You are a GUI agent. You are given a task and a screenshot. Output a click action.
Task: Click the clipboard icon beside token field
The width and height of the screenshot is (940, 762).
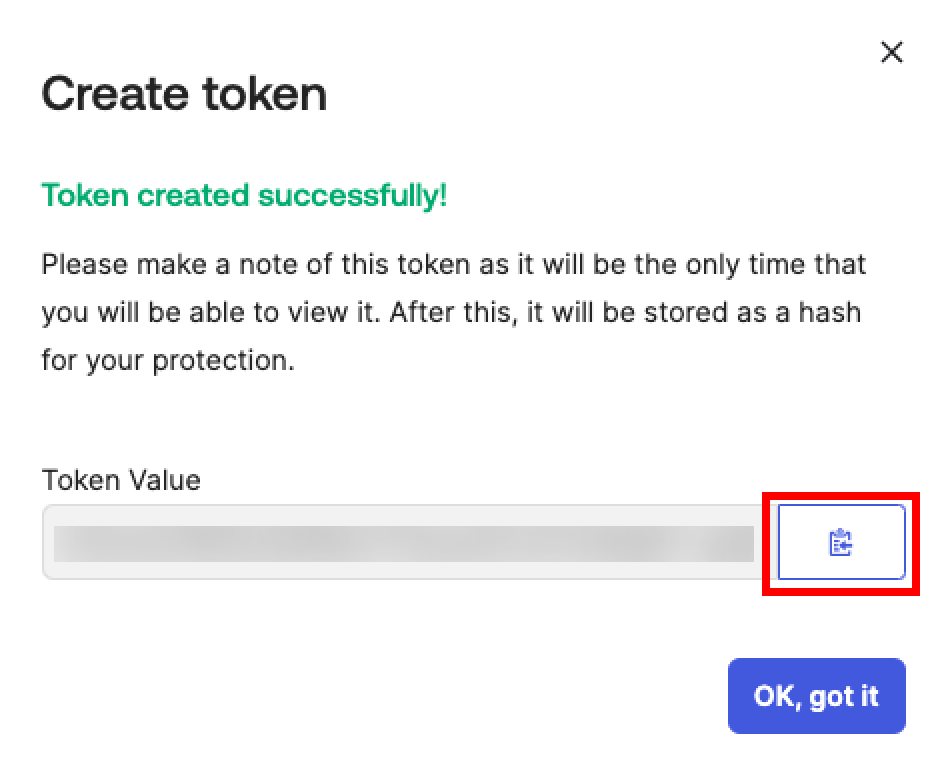click(841, 542)
